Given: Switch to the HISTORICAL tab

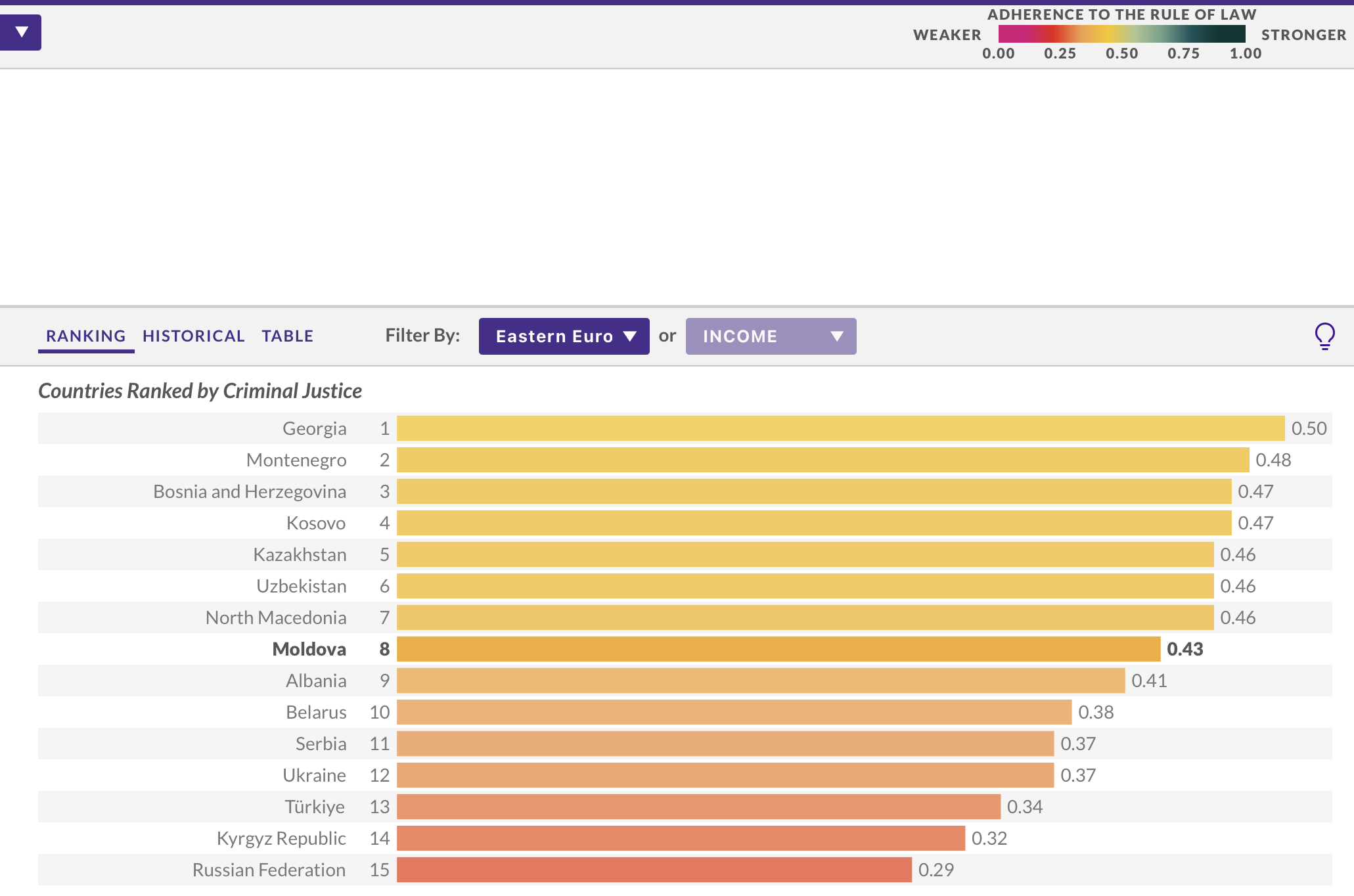Looking at the screenshot, I should point(193,336).
